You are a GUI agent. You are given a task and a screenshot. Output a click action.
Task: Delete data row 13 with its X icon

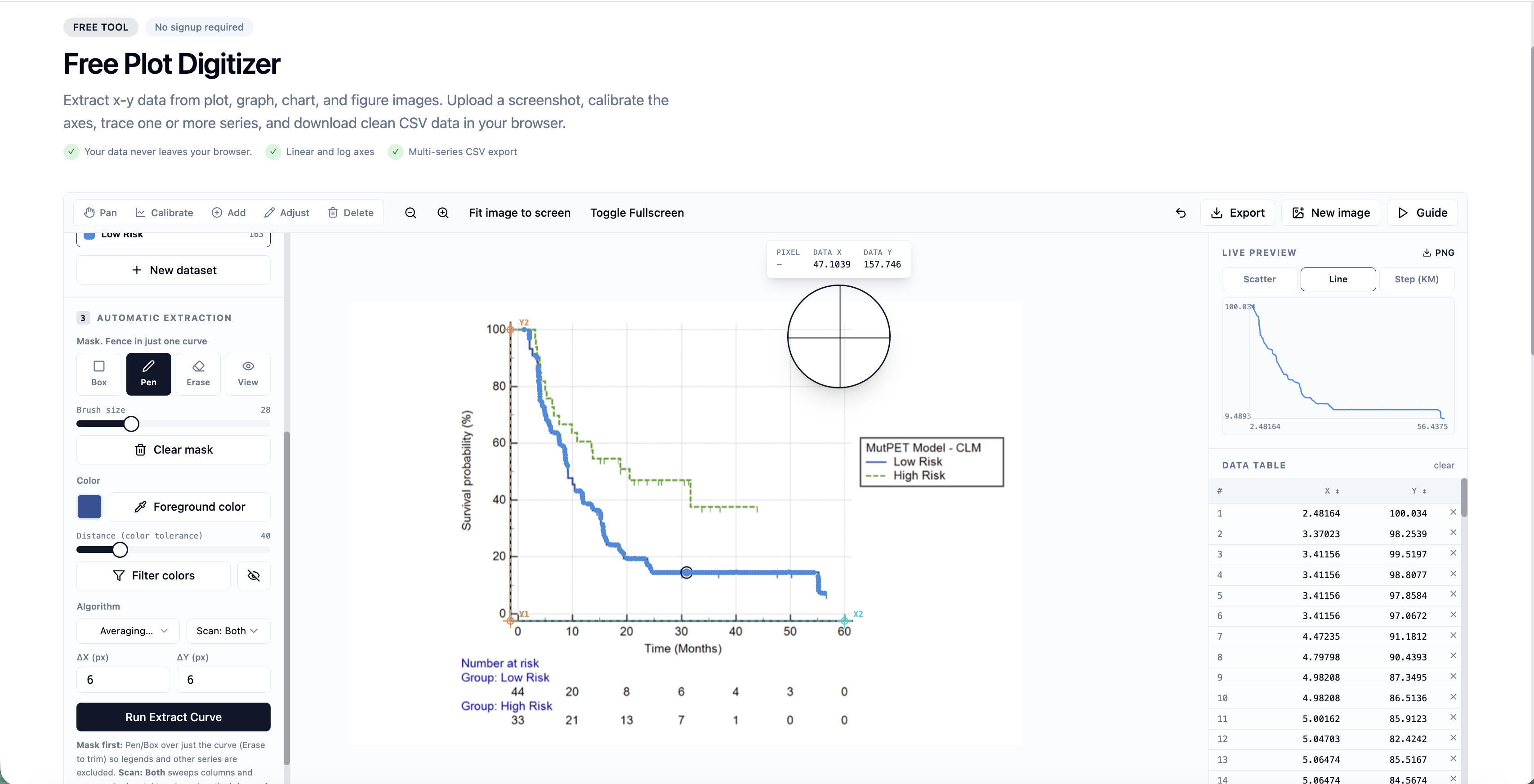[1453, 758]
